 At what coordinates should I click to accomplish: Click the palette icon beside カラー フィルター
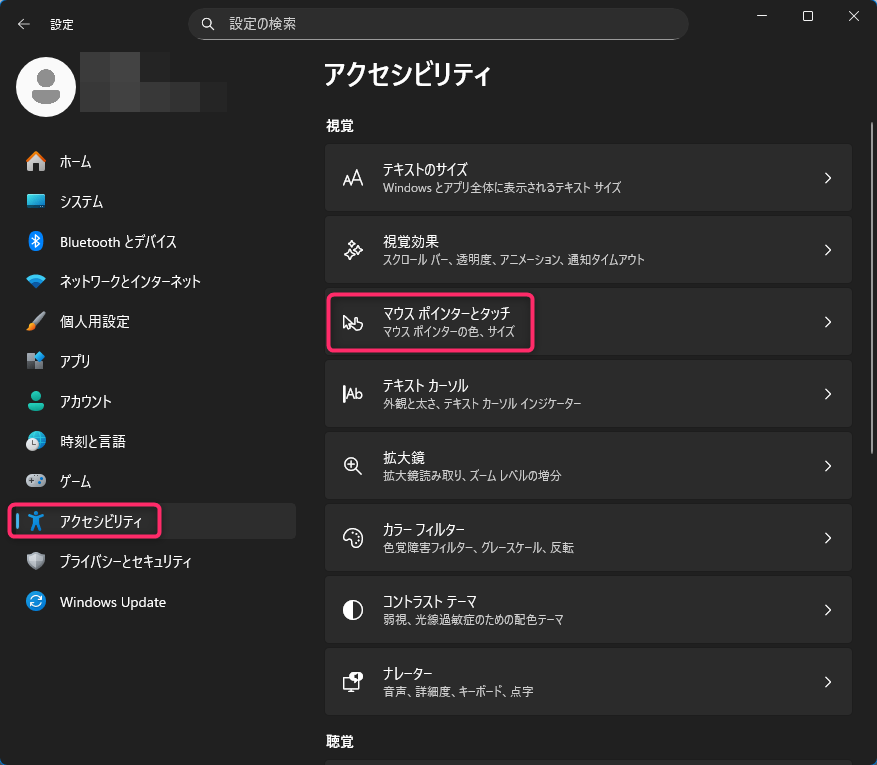tap(352, 537)
